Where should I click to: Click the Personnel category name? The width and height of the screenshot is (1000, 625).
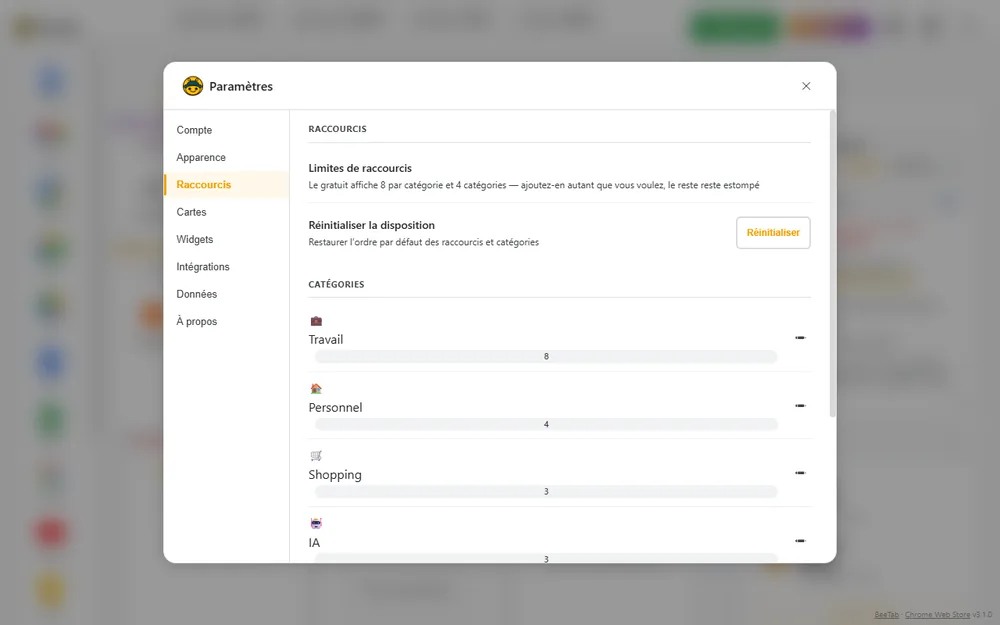tap(335, 408)
